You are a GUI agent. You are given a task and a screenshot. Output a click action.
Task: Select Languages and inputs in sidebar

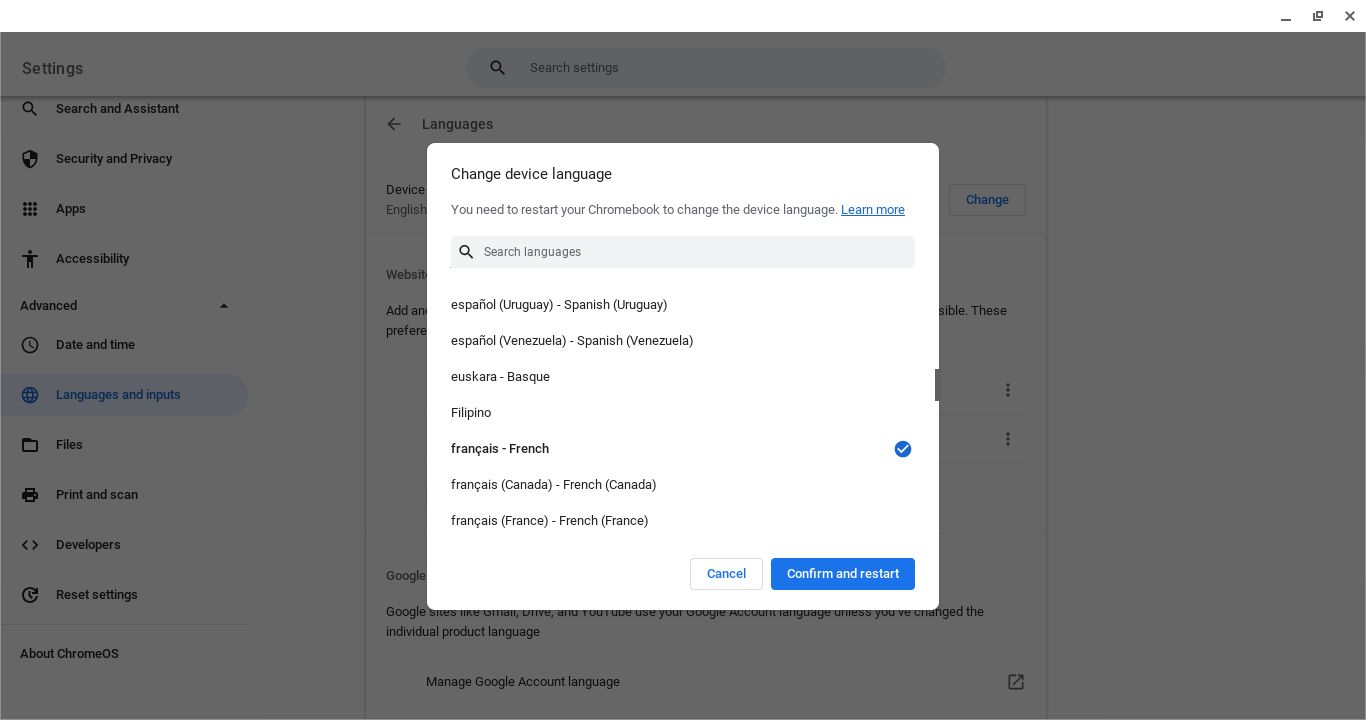point(118,395)
